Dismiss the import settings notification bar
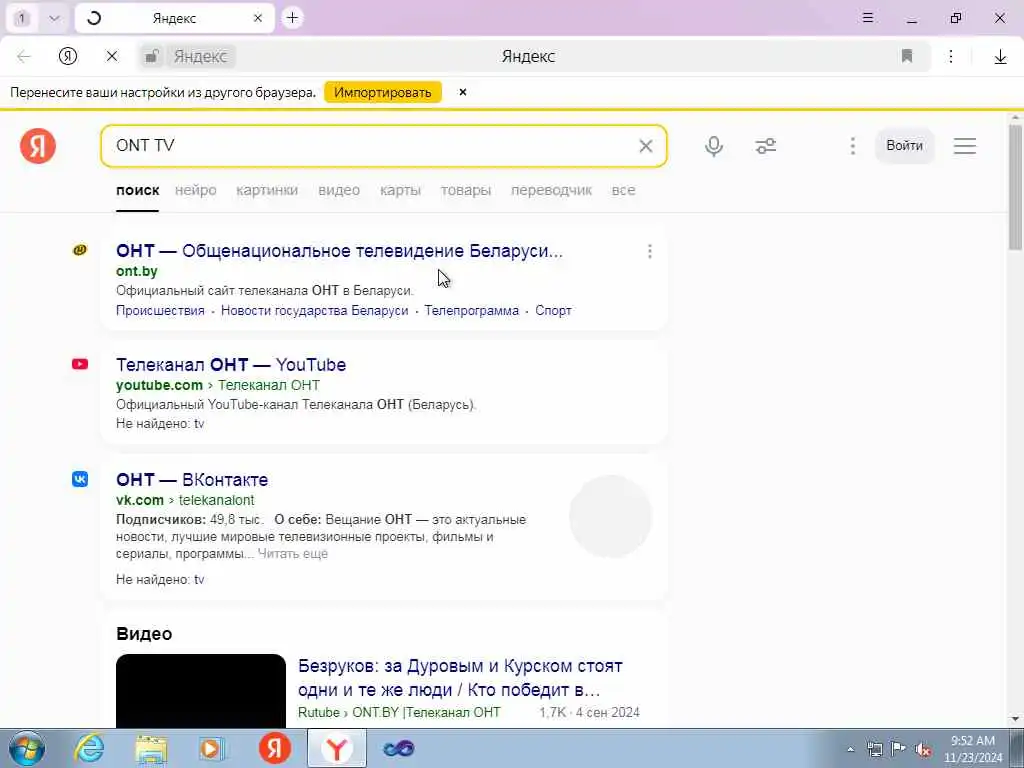1024x768 pixels. point(462,92)
